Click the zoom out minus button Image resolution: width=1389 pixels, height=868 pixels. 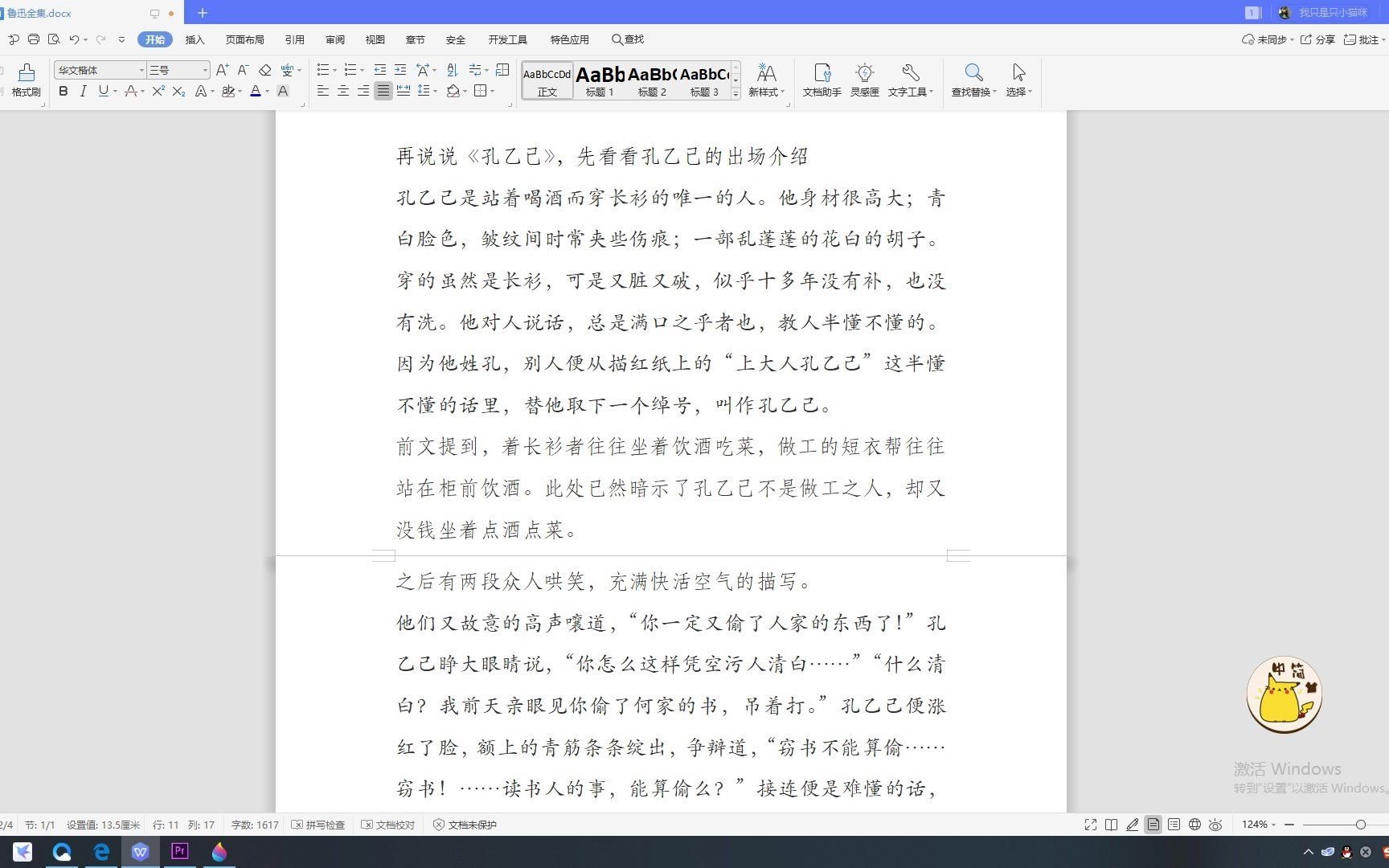point(1289,825)
